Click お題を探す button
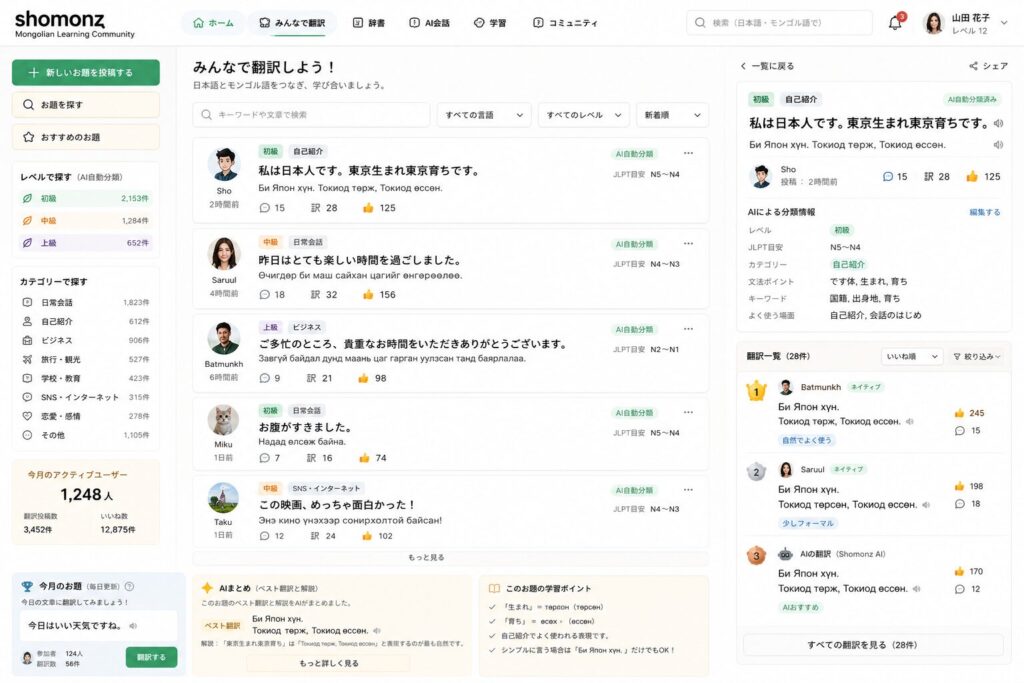The image size is (1024, 683). [x=86, y=104]
